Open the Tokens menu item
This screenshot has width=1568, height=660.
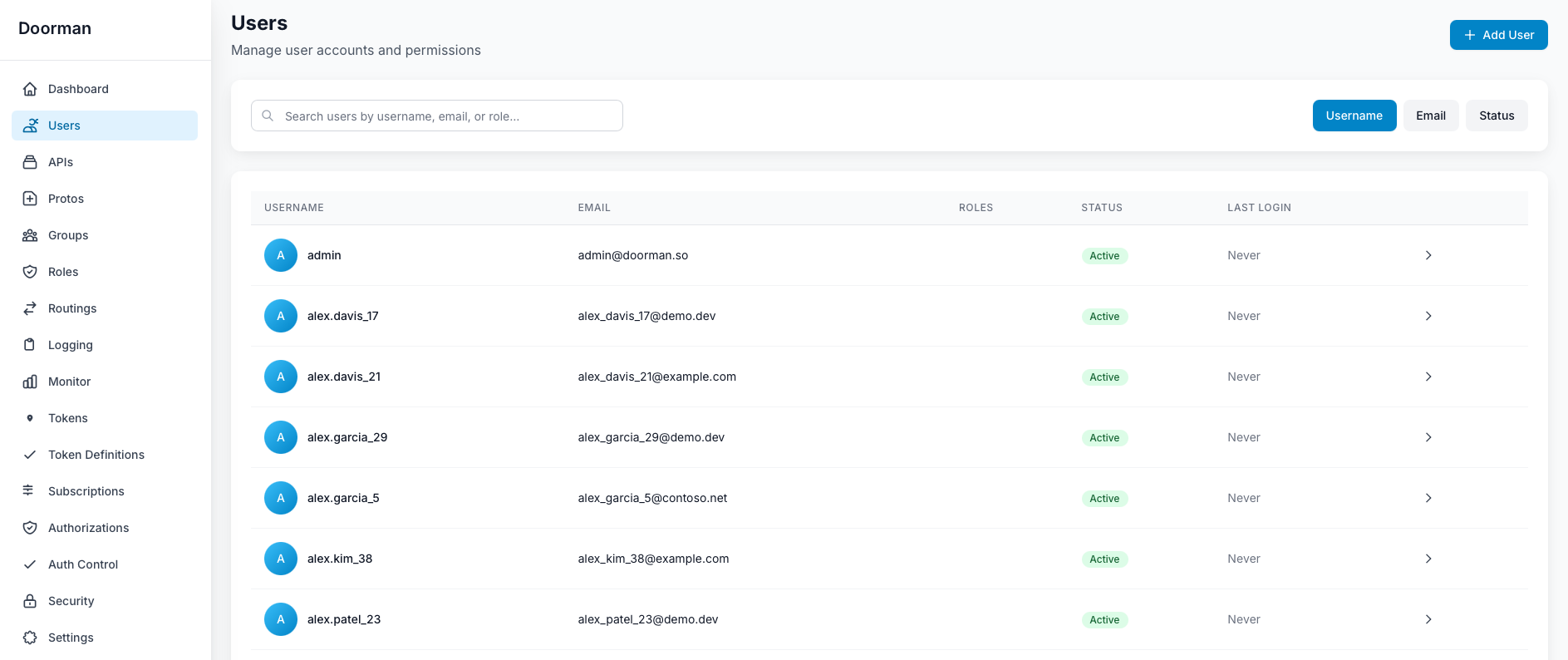click(x=105, y=418)
